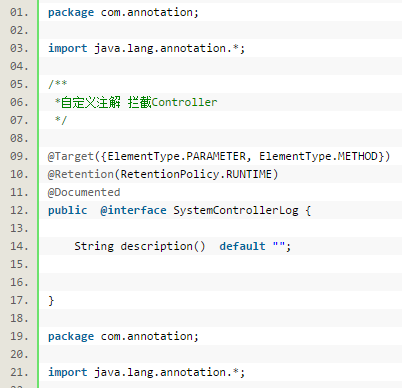Viewport: 402px width, 388px height.
Task: Click line number 21 in the gutter
Action: pos(19,372)
